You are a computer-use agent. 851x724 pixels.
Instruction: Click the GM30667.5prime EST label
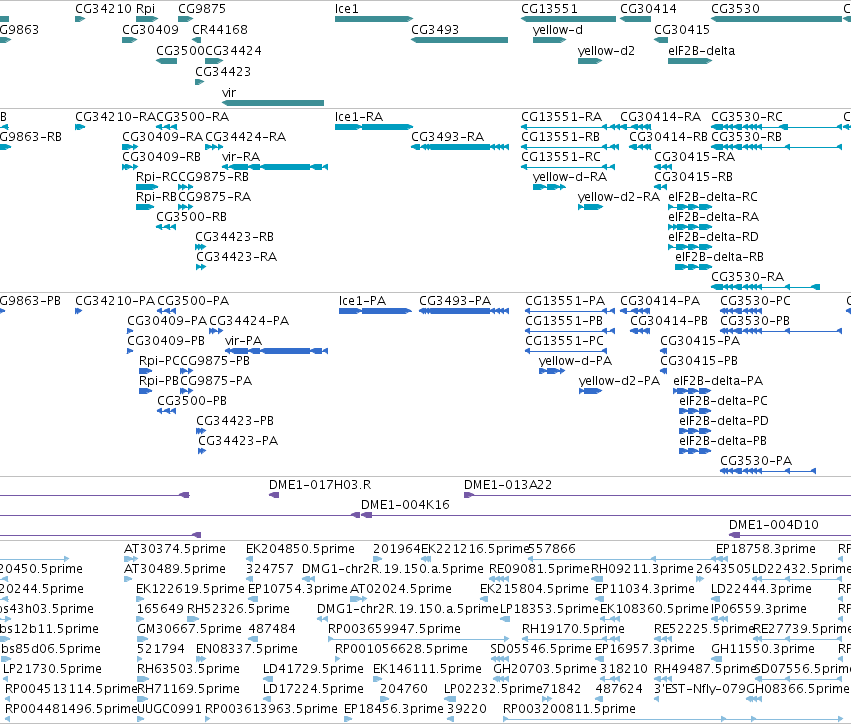(189, 629)
